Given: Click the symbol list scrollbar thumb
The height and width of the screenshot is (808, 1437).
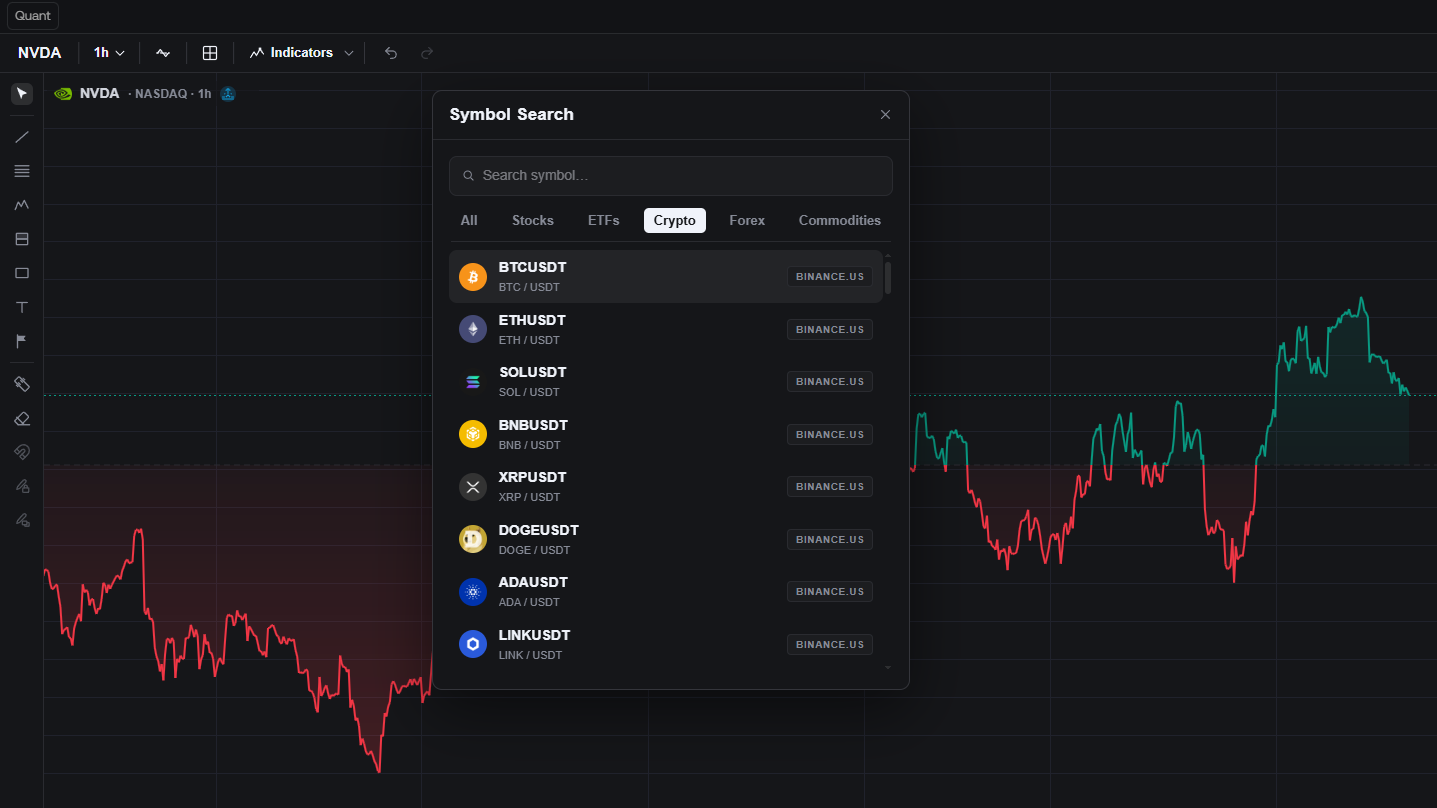Looking at the screenshot, I should (888, 278).
